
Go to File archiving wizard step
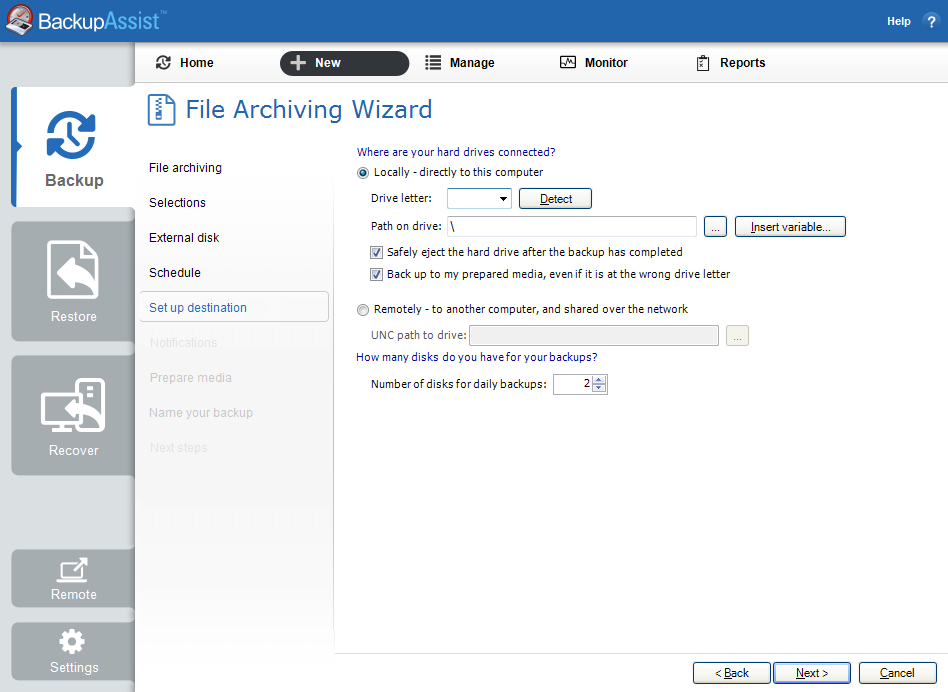pyautogui.click(x=185, y=168)
